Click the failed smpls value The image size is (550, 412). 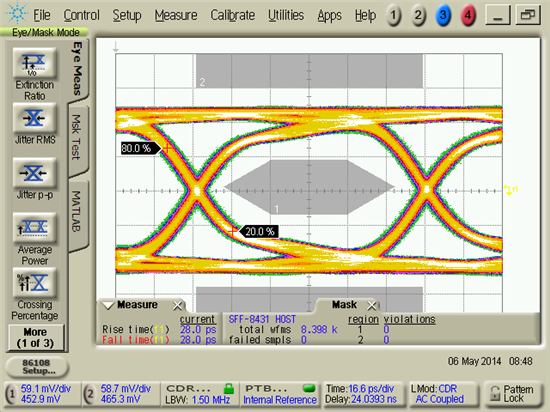[303, 340]
